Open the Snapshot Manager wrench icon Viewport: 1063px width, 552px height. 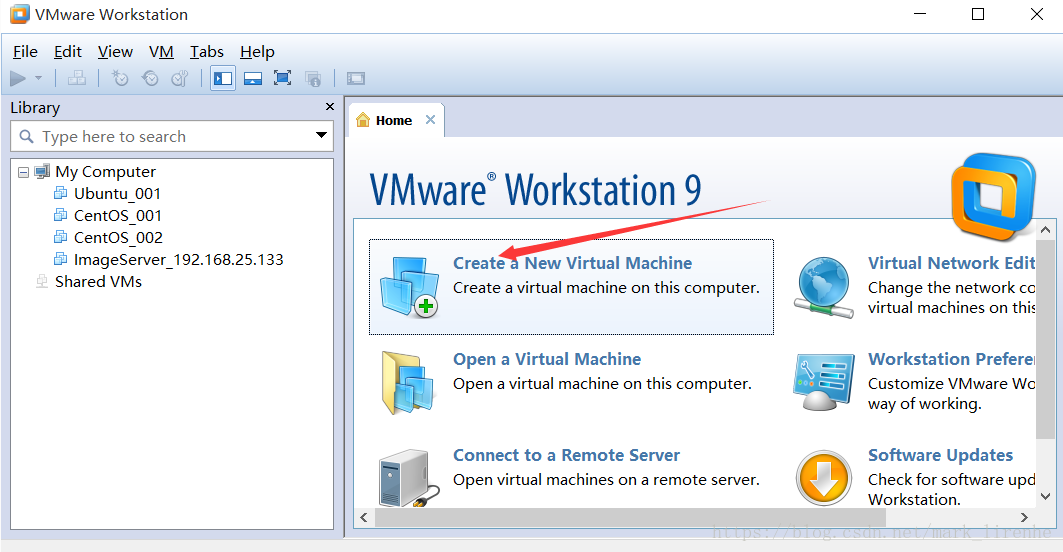(180, 79)
